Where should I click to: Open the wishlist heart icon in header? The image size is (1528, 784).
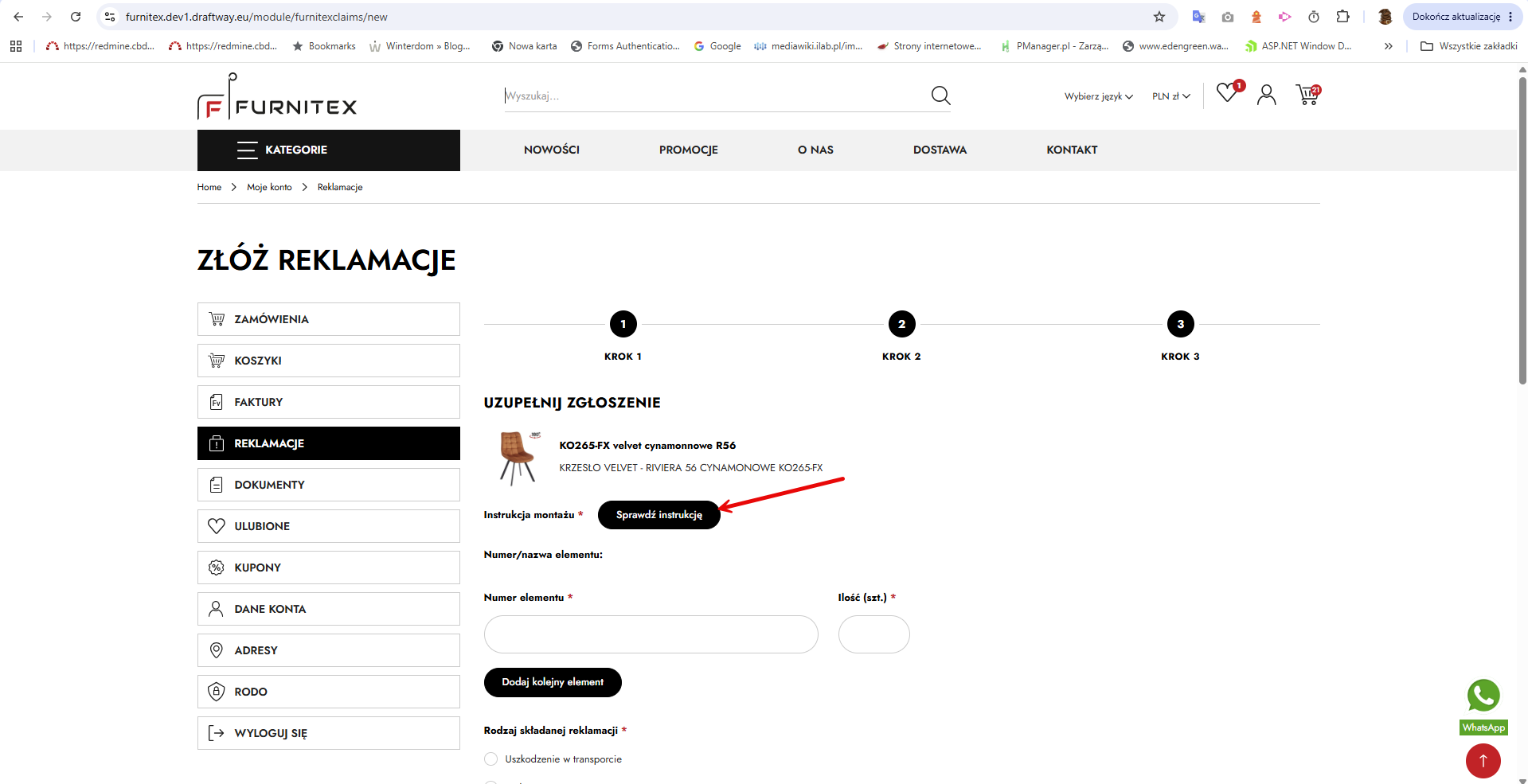(1227, 93)
